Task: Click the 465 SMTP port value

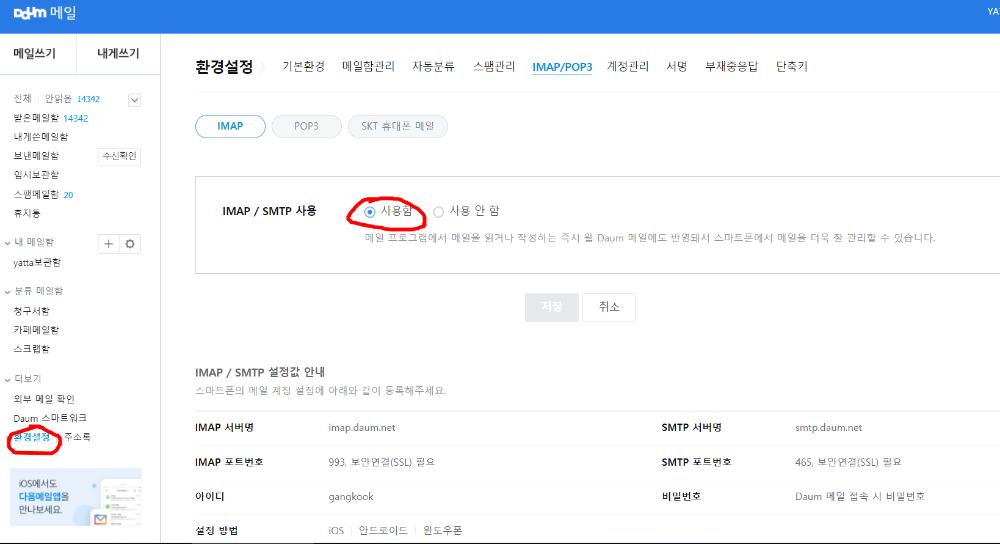Action: point(848,462)
